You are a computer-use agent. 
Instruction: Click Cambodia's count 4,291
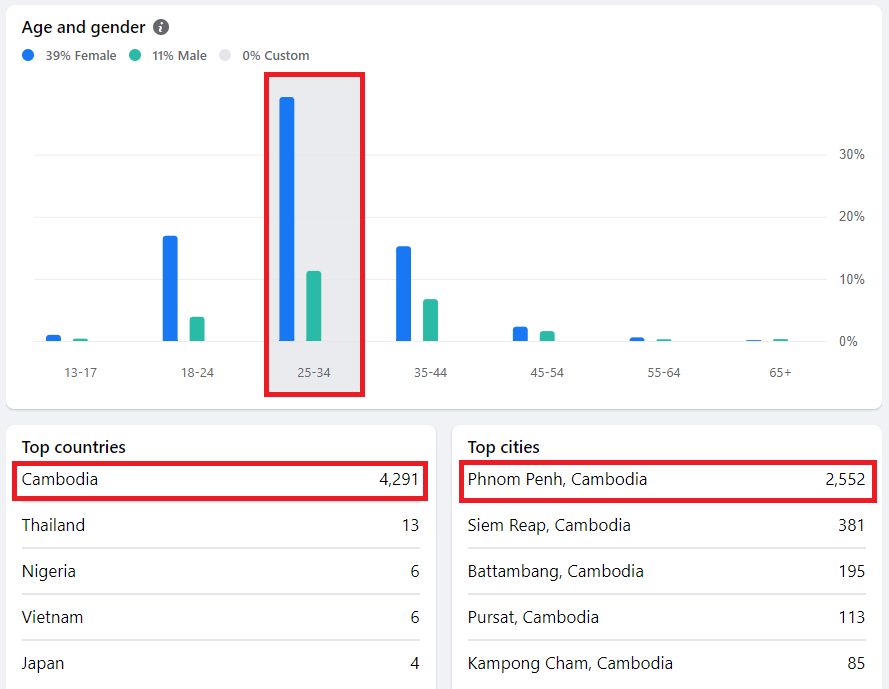(x=399, y=479)
